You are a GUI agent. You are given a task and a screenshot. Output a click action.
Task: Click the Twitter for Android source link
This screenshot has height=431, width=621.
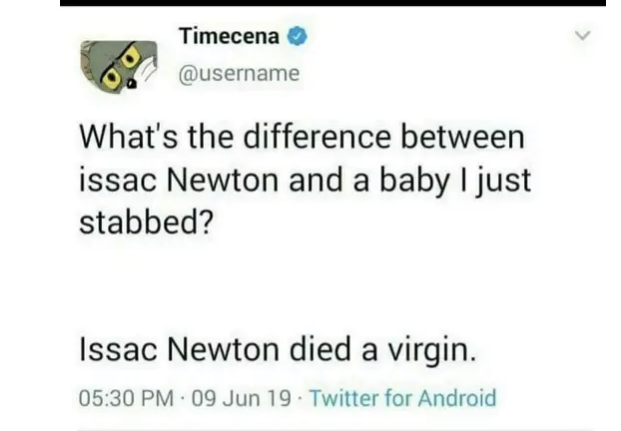(403, 399)
